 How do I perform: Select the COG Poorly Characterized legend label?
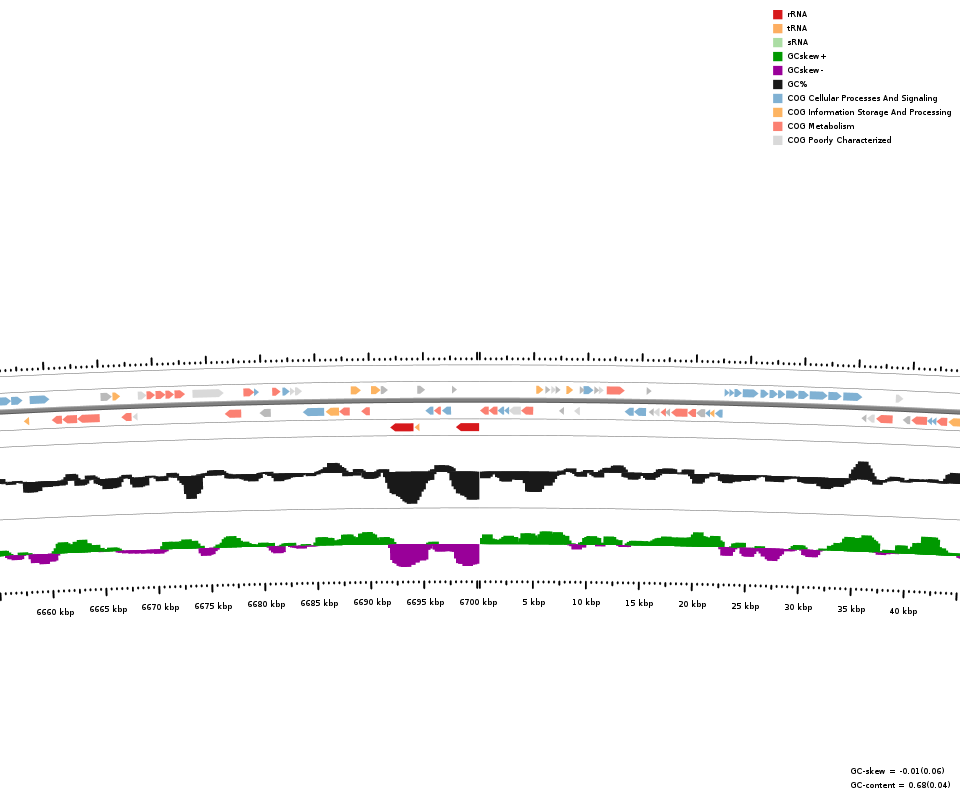pyautogui.click(x=839, y=140)
